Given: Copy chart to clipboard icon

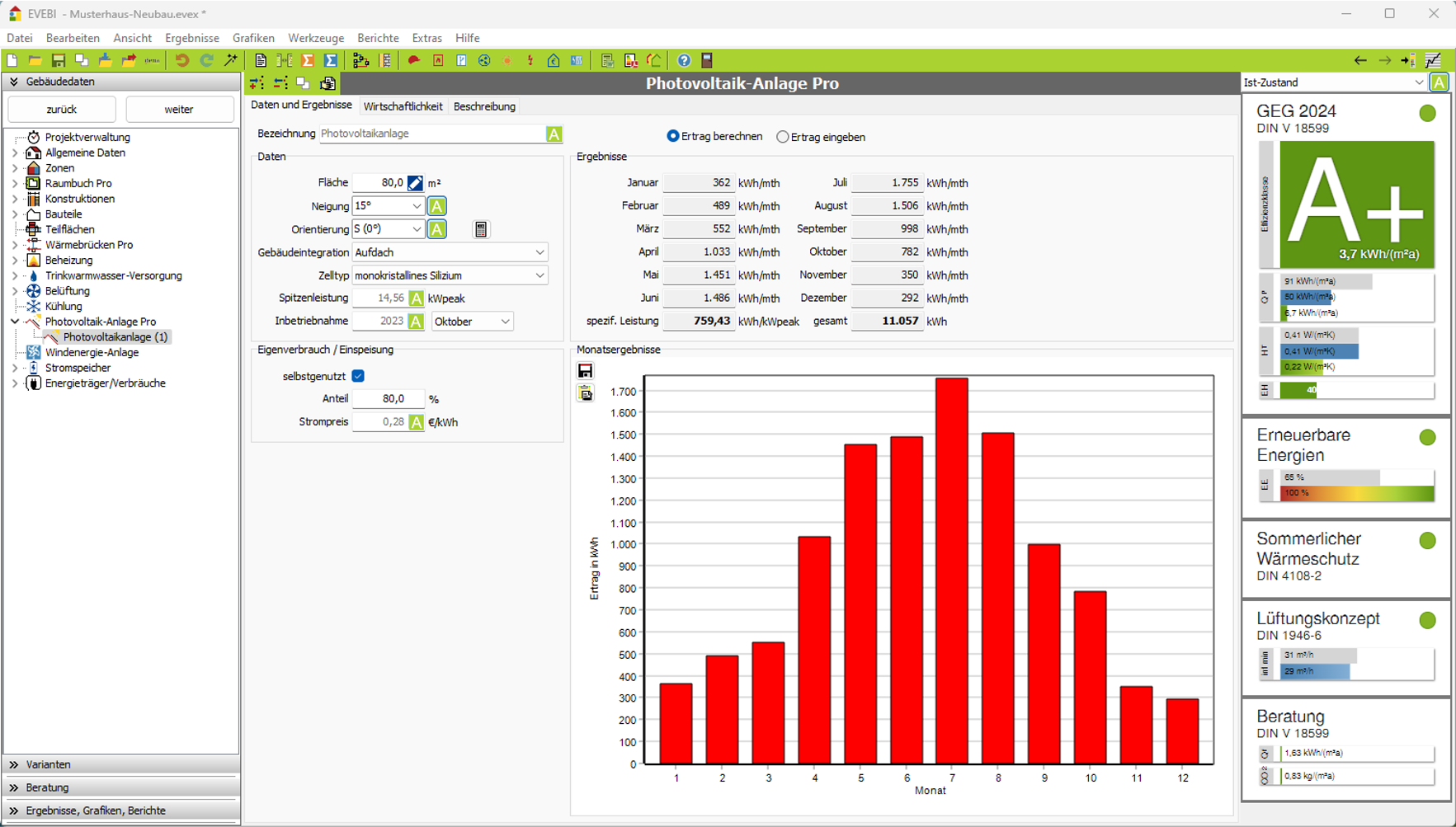Looking at the screenshot, I should (x=585, y=393).
